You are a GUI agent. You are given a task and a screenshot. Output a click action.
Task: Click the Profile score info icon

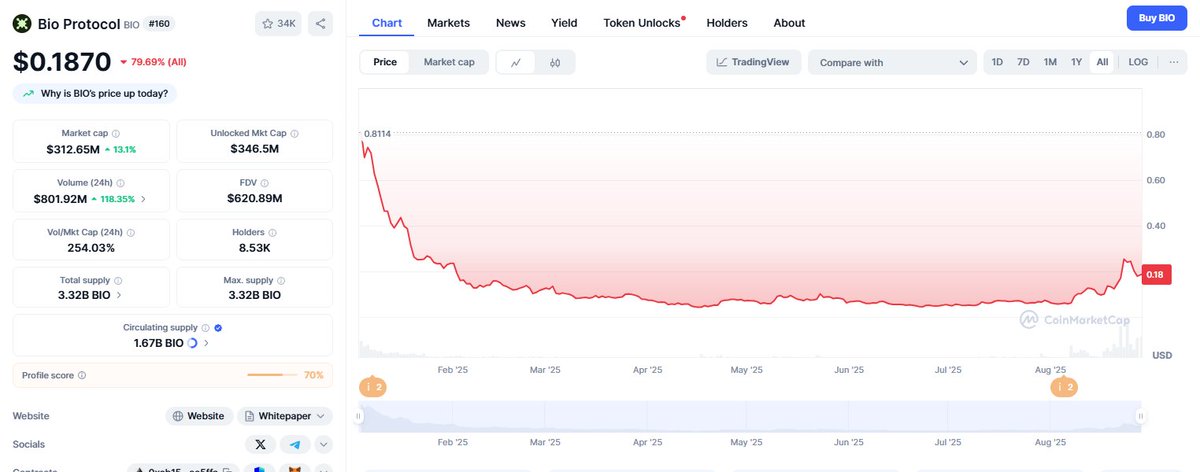pos(82,375)
